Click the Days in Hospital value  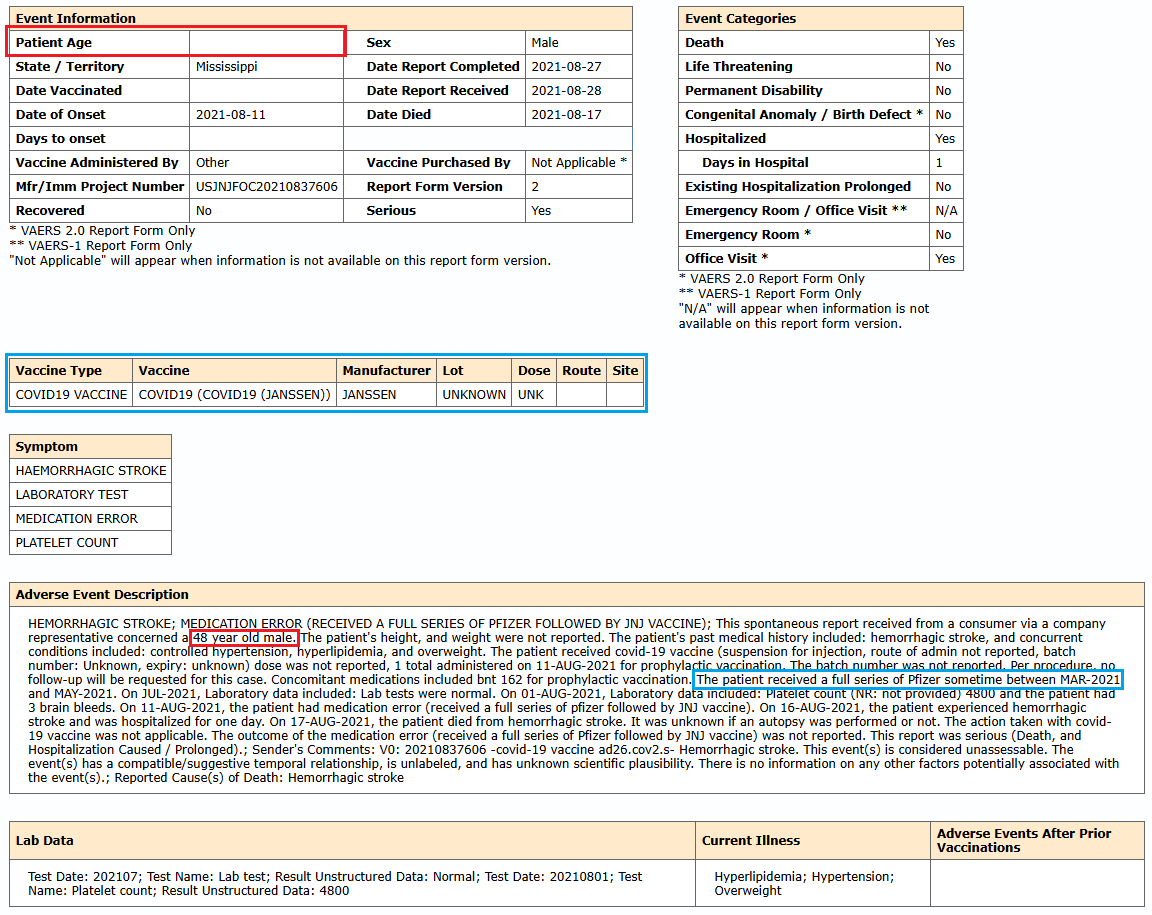tap(939, 162)
